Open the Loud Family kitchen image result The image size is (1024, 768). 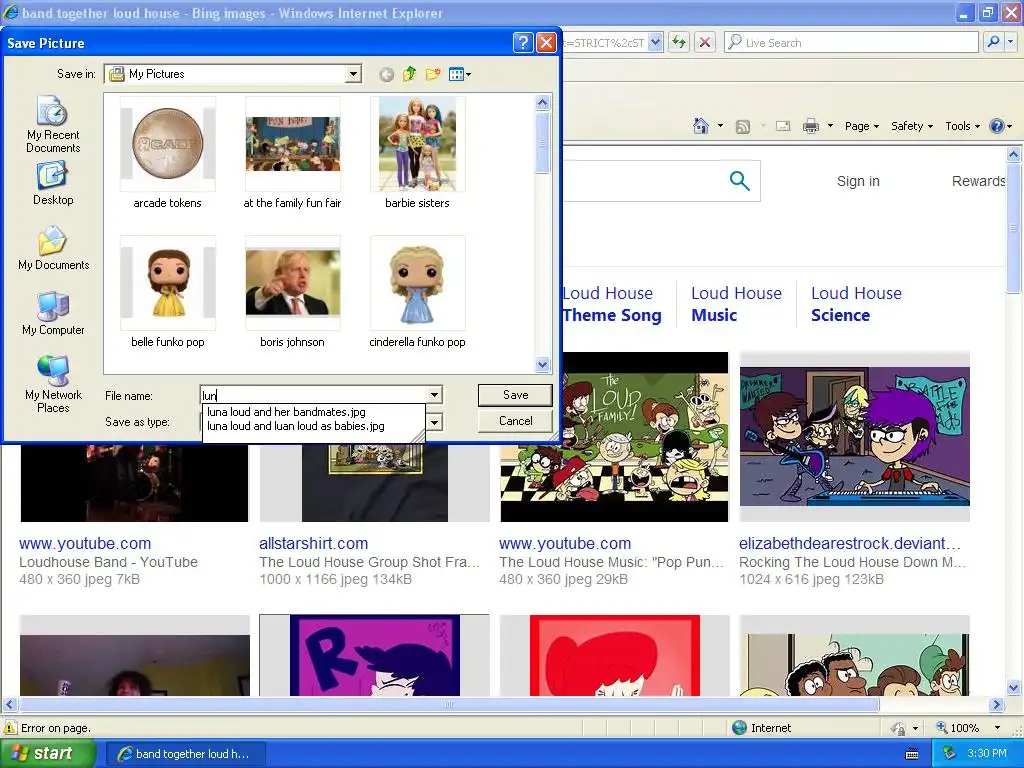click(x=614, y=436)
